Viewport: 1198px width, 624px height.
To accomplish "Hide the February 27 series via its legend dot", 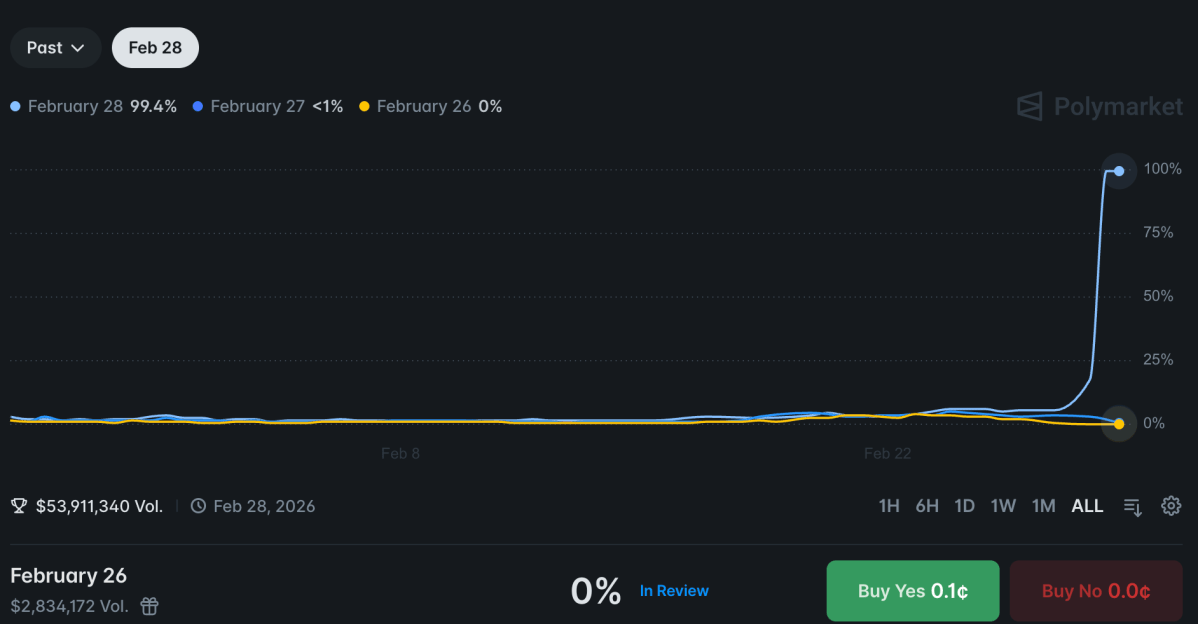I will coord(197,105).
